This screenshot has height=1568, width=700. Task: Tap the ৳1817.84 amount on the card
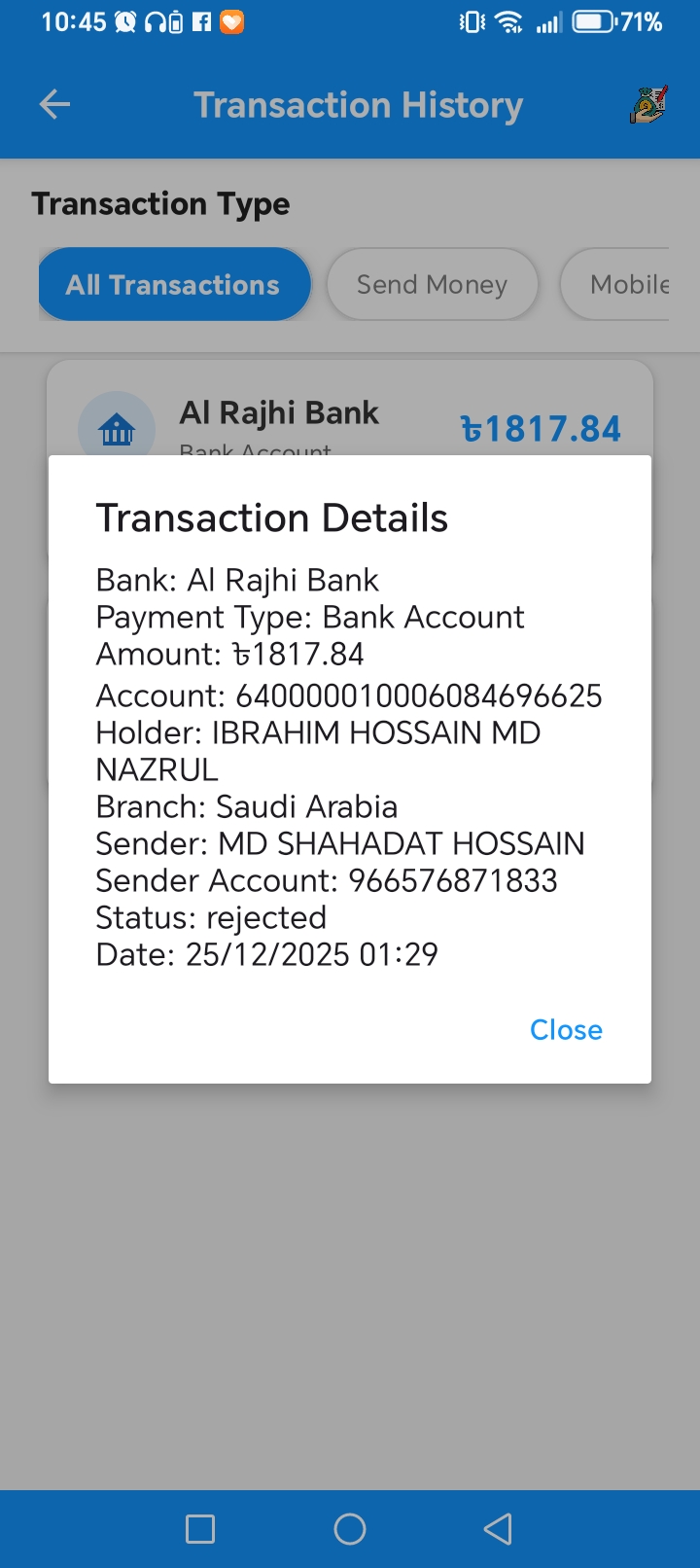[x=541, y=429]
